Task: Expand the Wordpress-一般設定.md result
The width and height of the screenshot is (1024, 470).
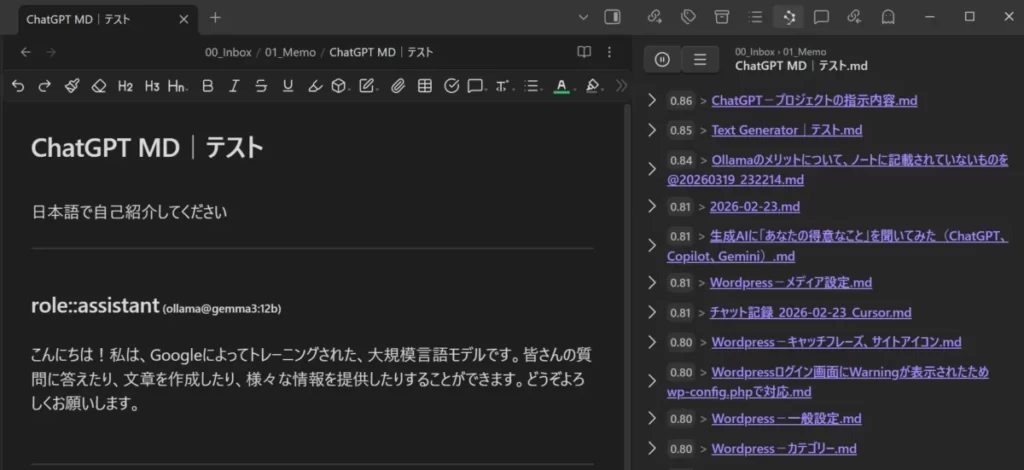Action: point(651,418)
